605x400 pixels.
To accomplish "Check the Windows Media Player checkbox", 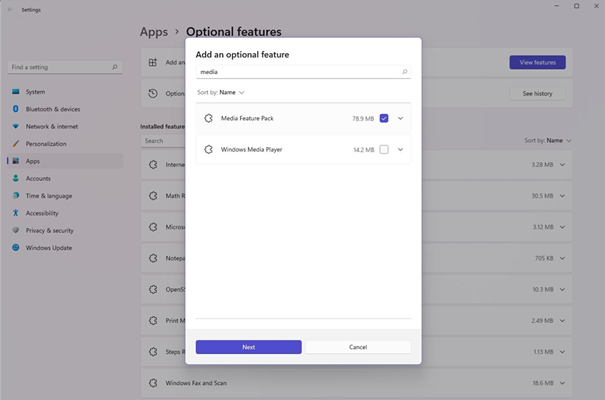I will [x=384, y=149].
